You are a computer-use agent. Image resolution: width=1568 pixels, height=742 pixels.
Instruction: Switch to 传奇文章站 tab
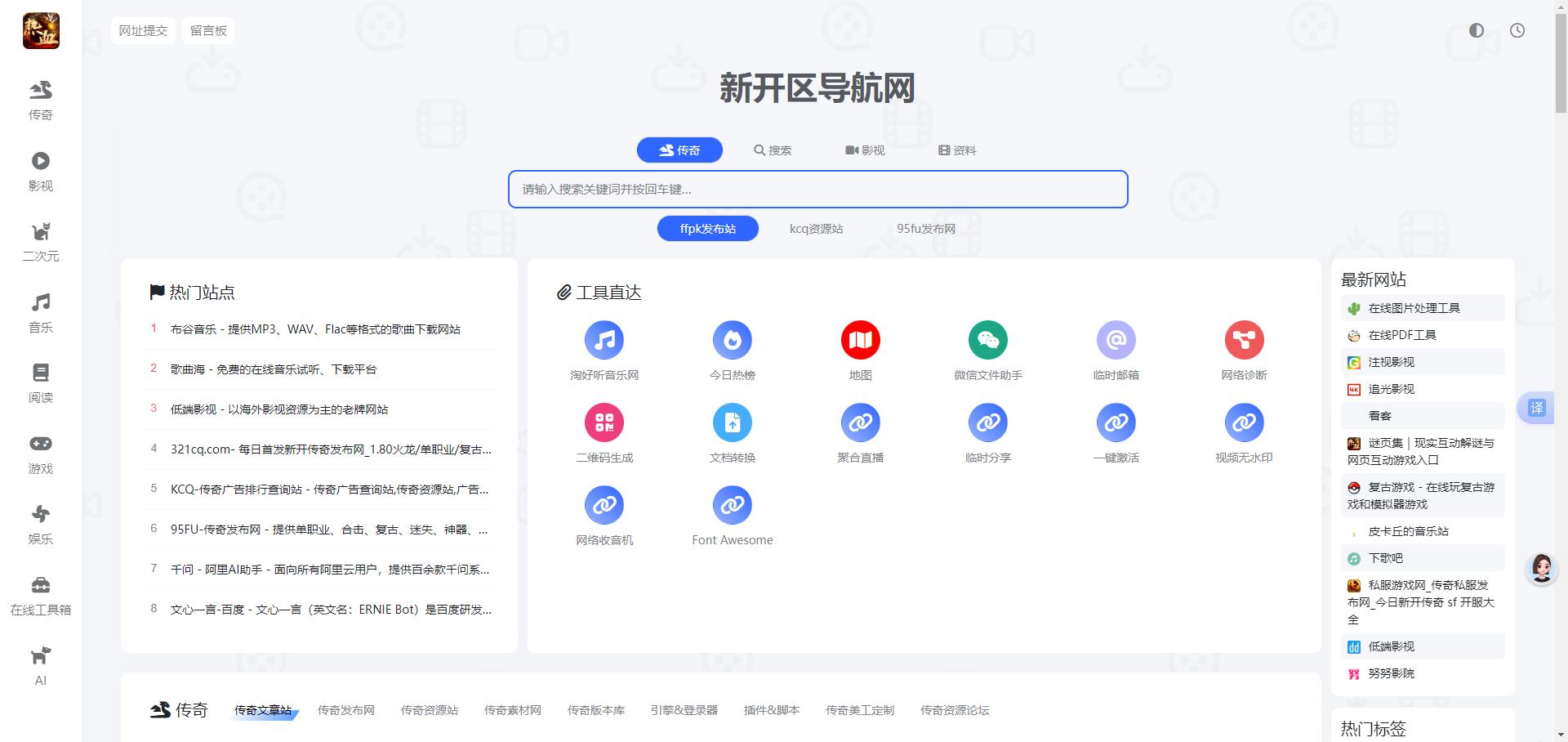click(x=263, y=710)
